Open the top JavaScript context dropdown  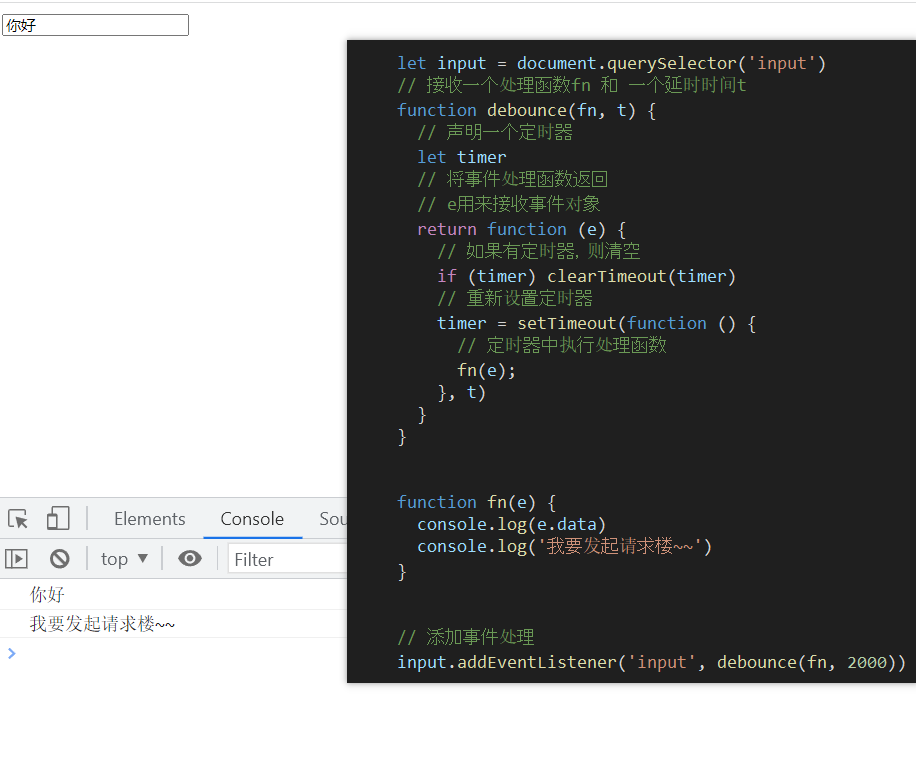(124, 559)
